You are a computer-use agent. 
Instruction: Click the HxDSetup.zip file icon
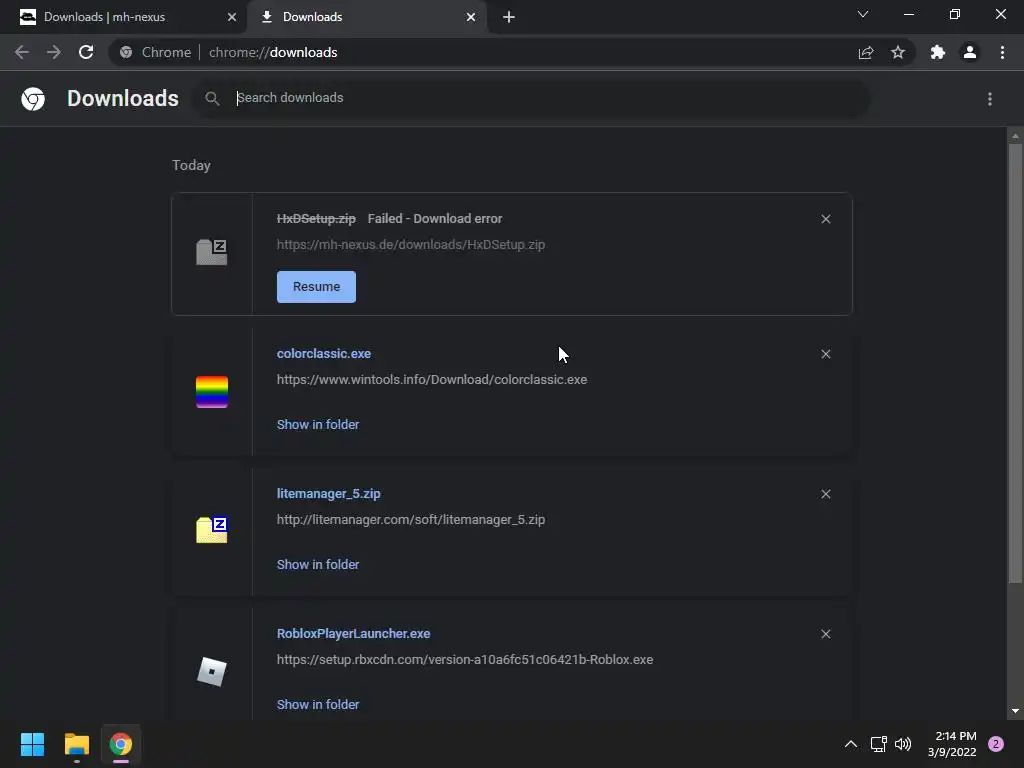(212, 252)
